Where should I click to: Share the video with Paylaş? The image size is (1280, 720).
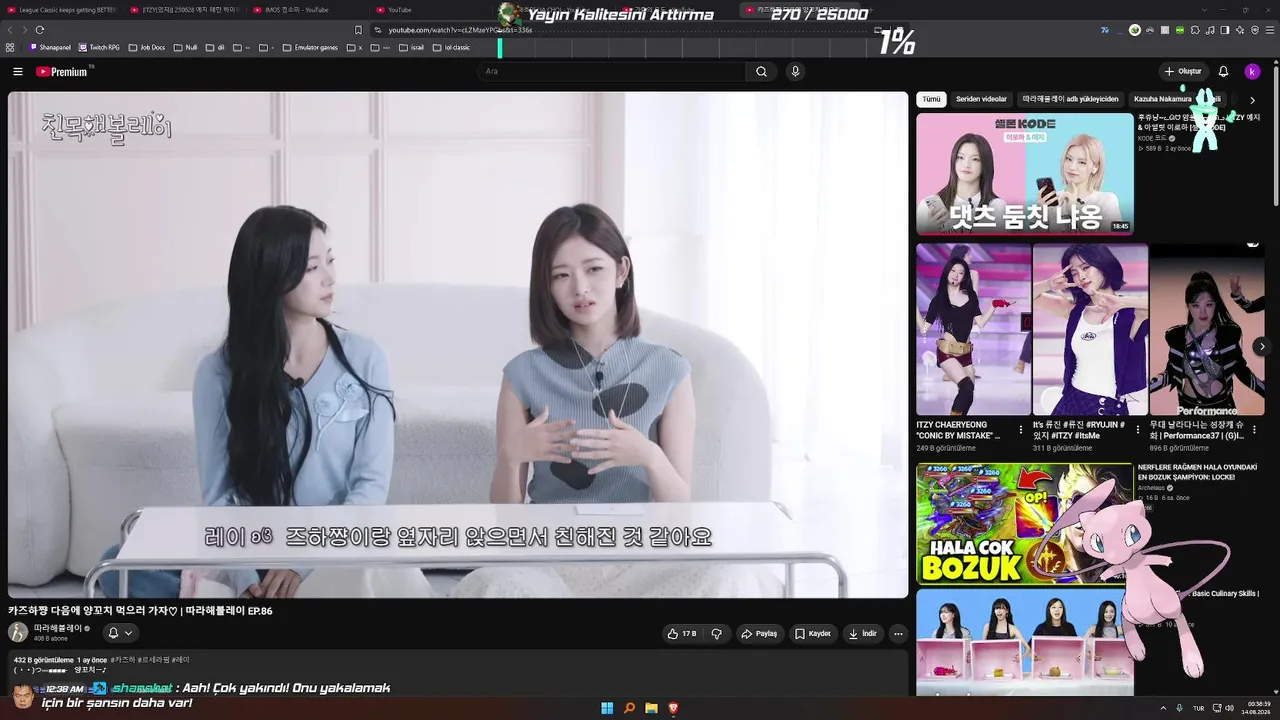759,633
